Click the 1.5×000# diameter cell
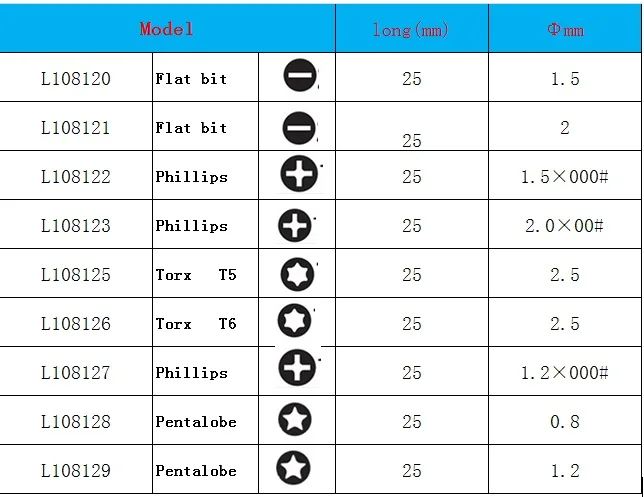 tap(565, 177)
